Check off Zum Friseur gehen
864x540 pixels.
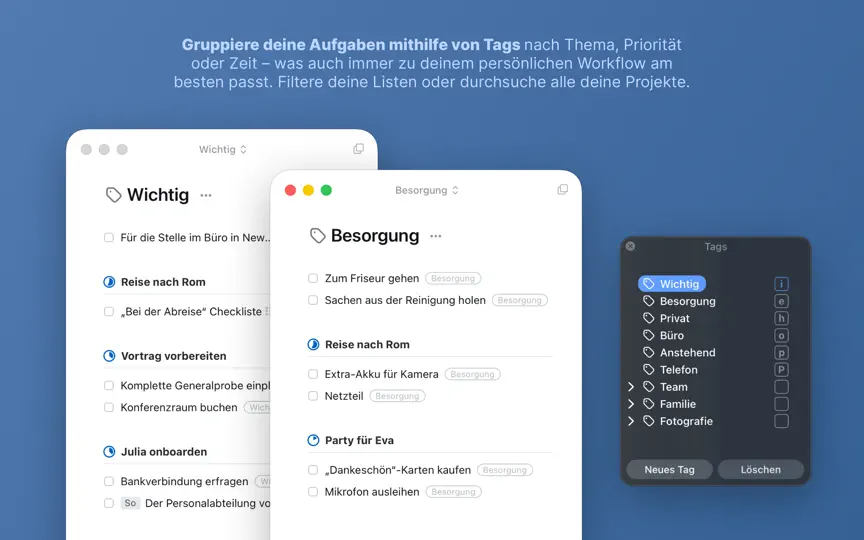(x=313, y=278)
